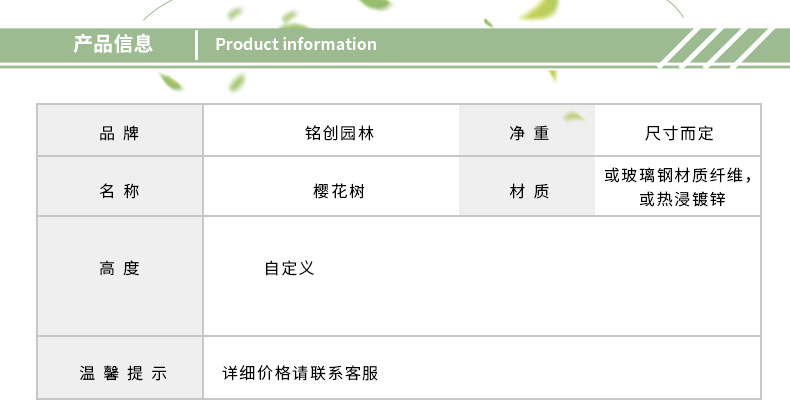Click the white vertical divider in header
Screen dimensions: 790x414
(x=198, y=45)
